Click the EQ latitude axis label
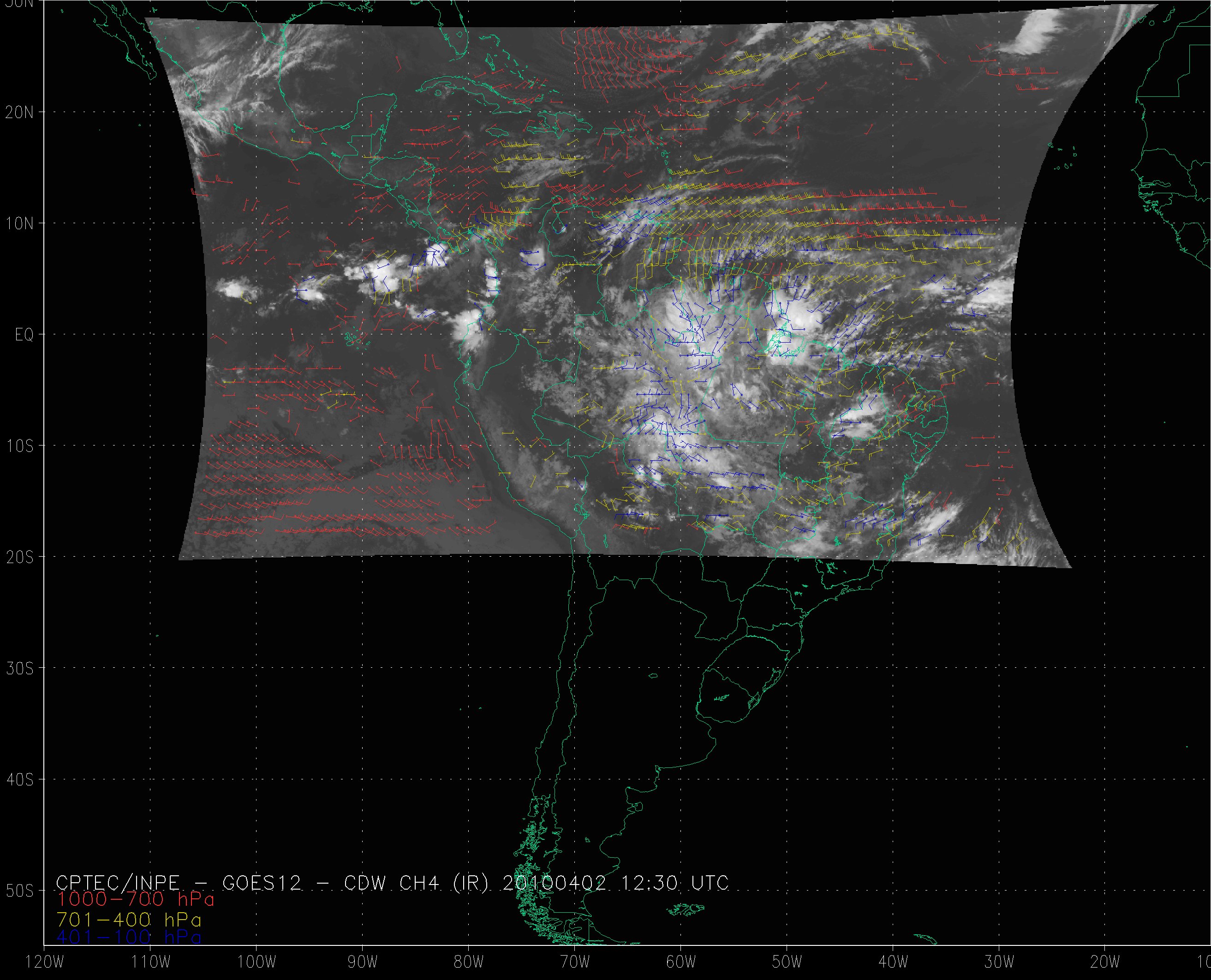 pos(24,335)
